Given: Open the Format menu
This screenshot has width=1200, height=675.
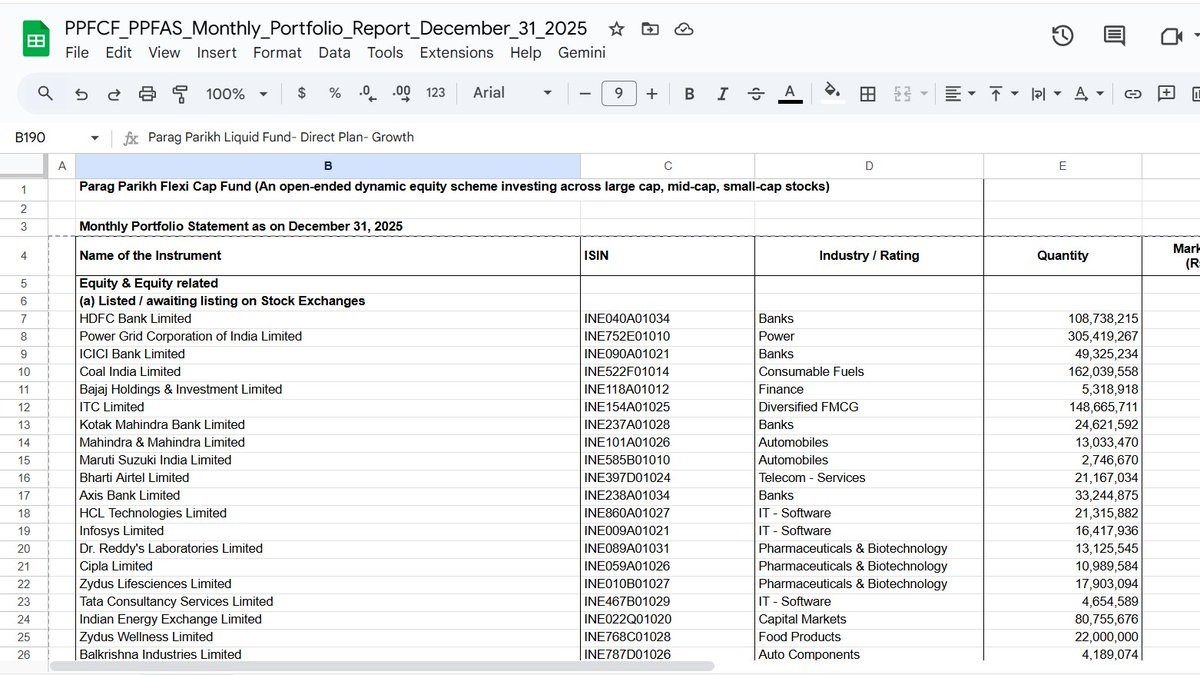Looking at the screenshot, I should pos(277,53).
